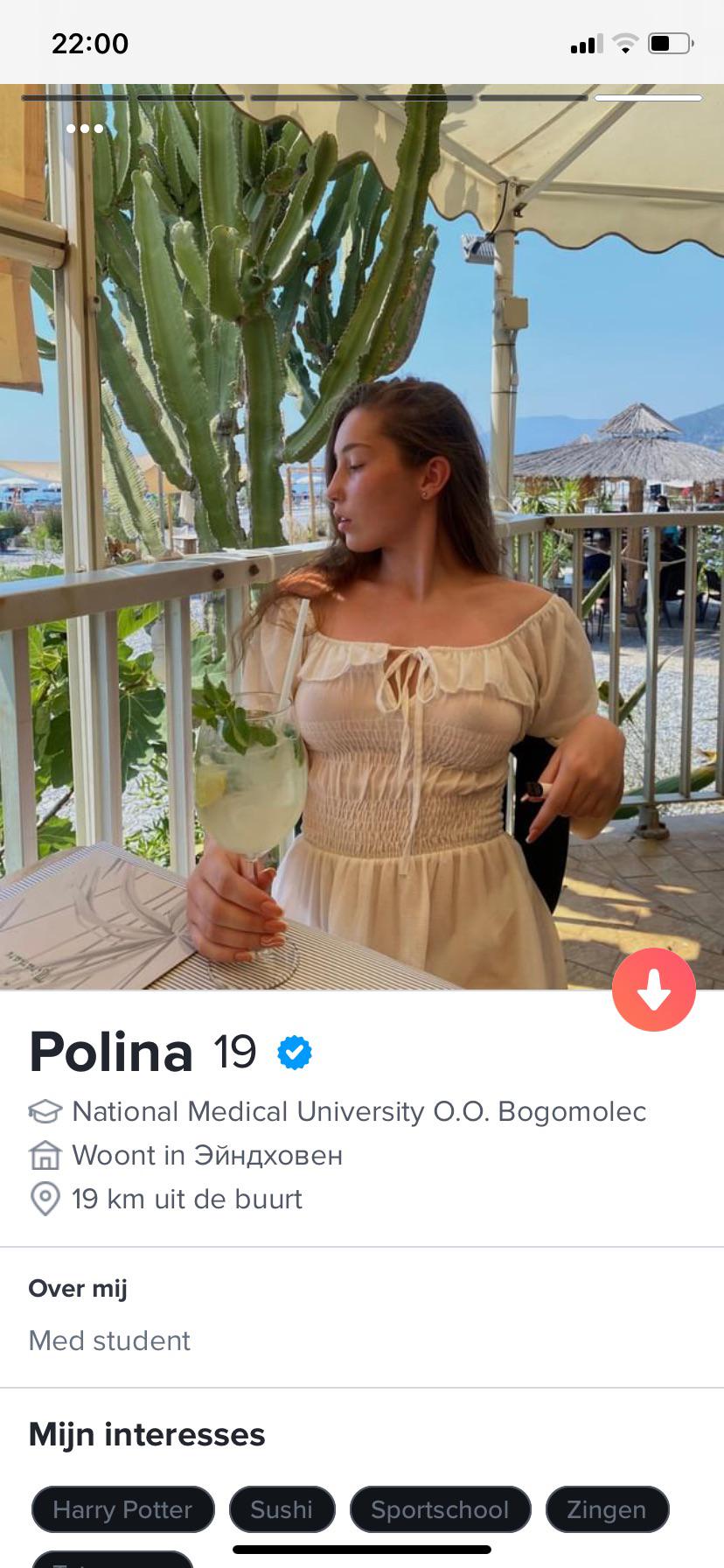
Task: Tap the location pin distance icon
Action: 45,1199
